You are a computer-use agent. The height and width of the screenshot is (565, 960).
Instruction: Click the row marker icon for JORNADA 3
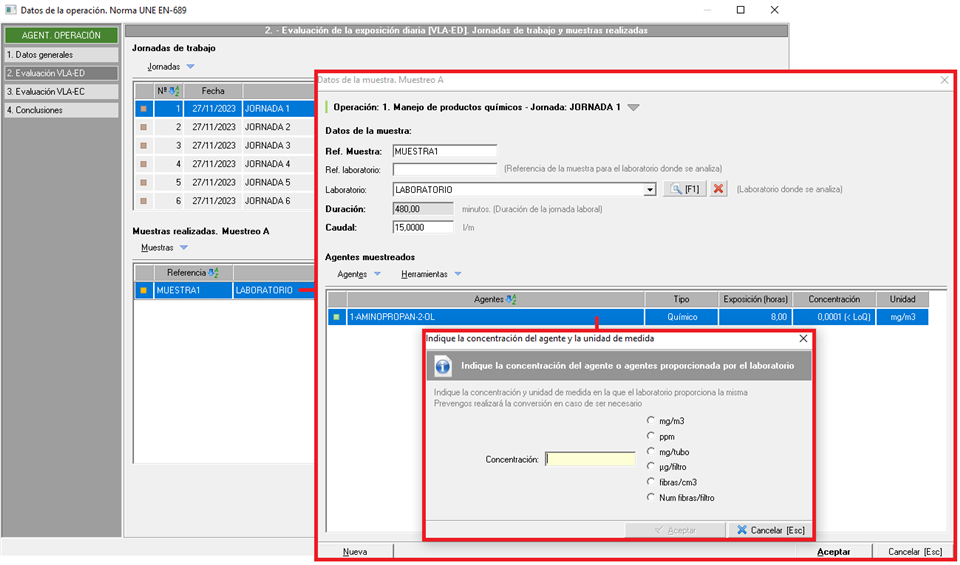pos(143,146)
